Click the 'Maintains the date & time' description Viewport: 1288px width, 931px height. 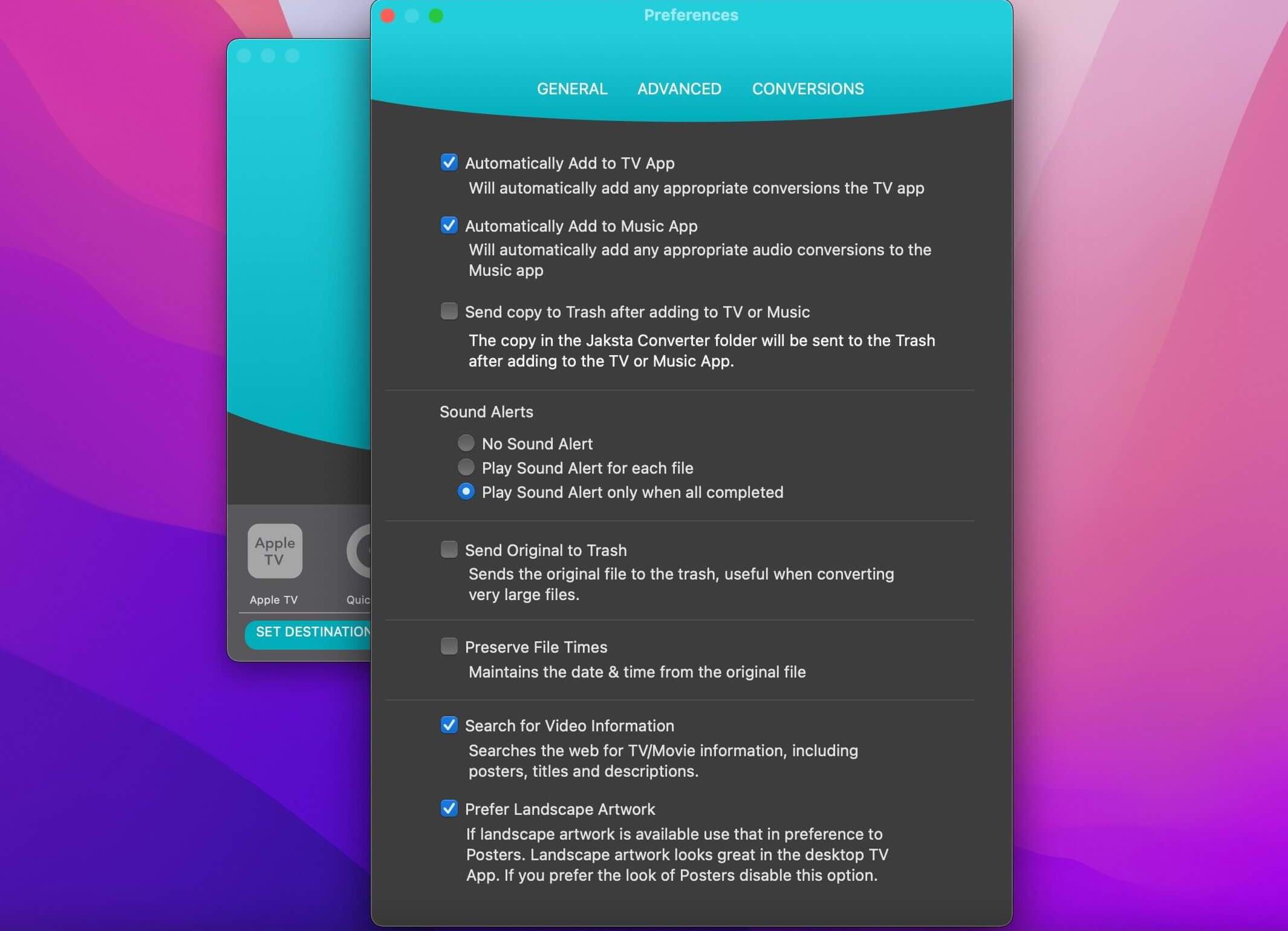coord(637,672)
